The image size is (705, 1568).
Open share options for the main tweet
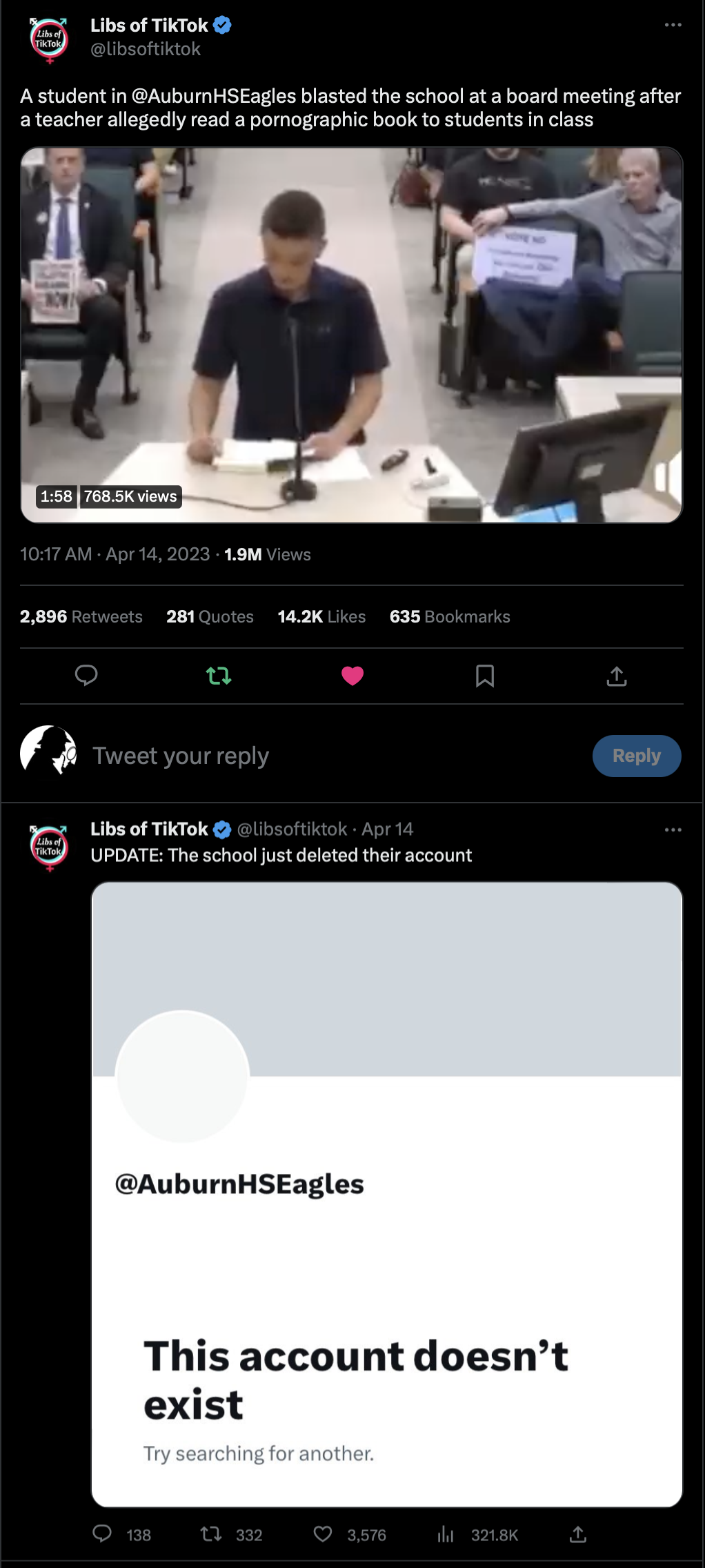click(617, 676)
